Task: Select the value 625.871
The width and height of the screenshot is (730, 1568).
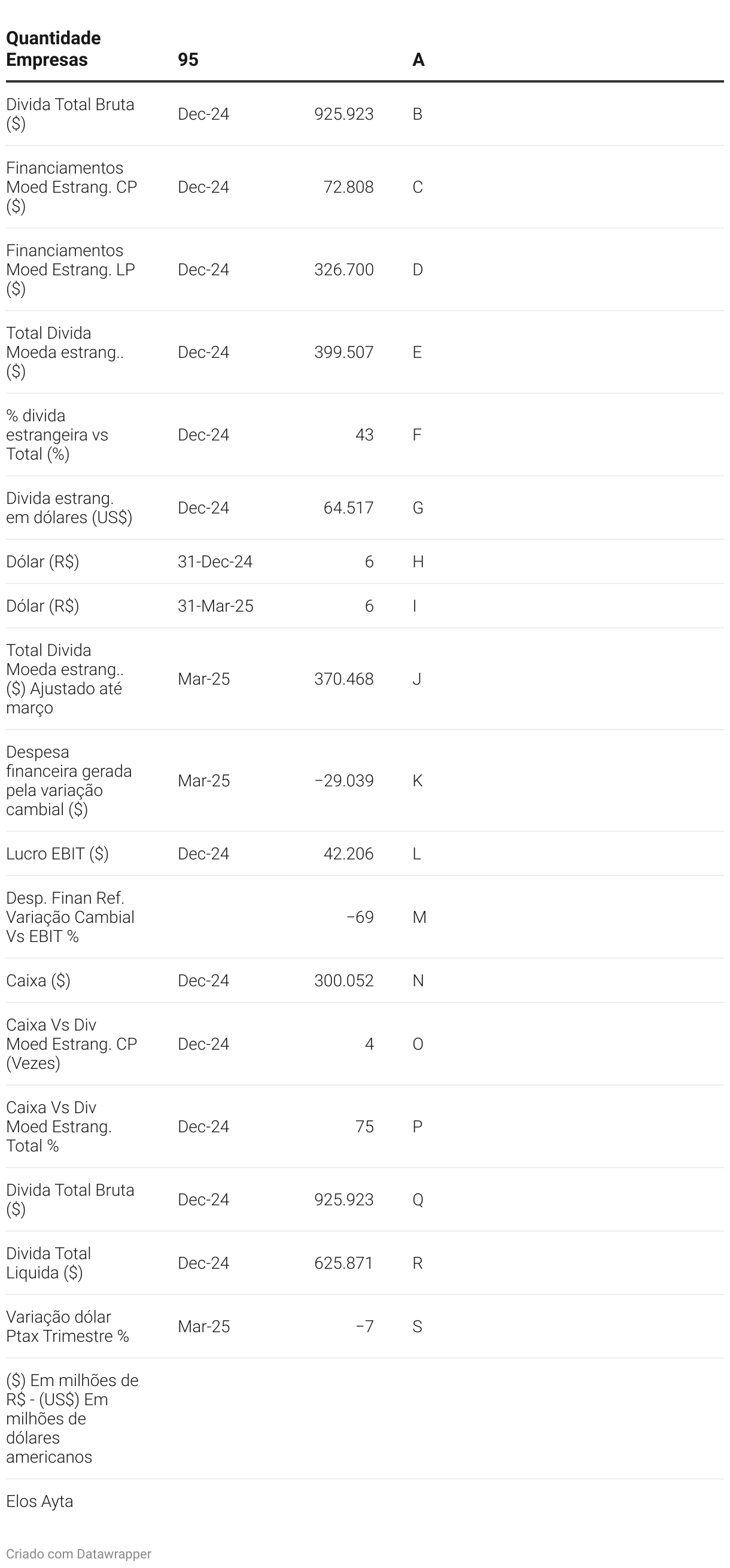Action: coord(343,1262)
